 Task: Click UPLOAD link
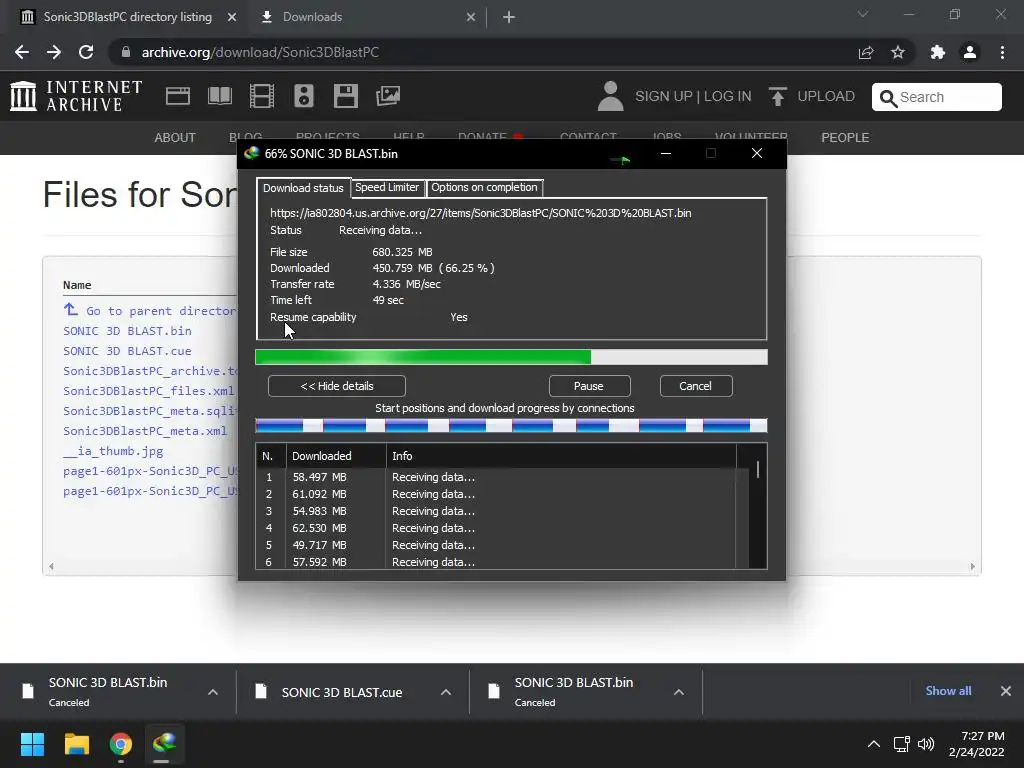(826, 97)
